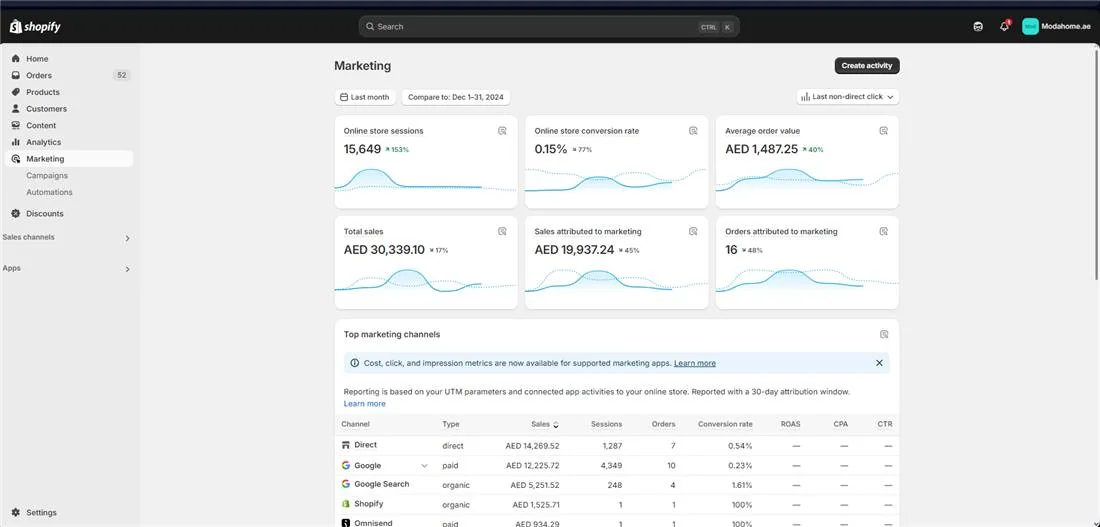The image size is (1100, 527).
Task: Open Orders in the sidebar
Action: coord(68,76)
